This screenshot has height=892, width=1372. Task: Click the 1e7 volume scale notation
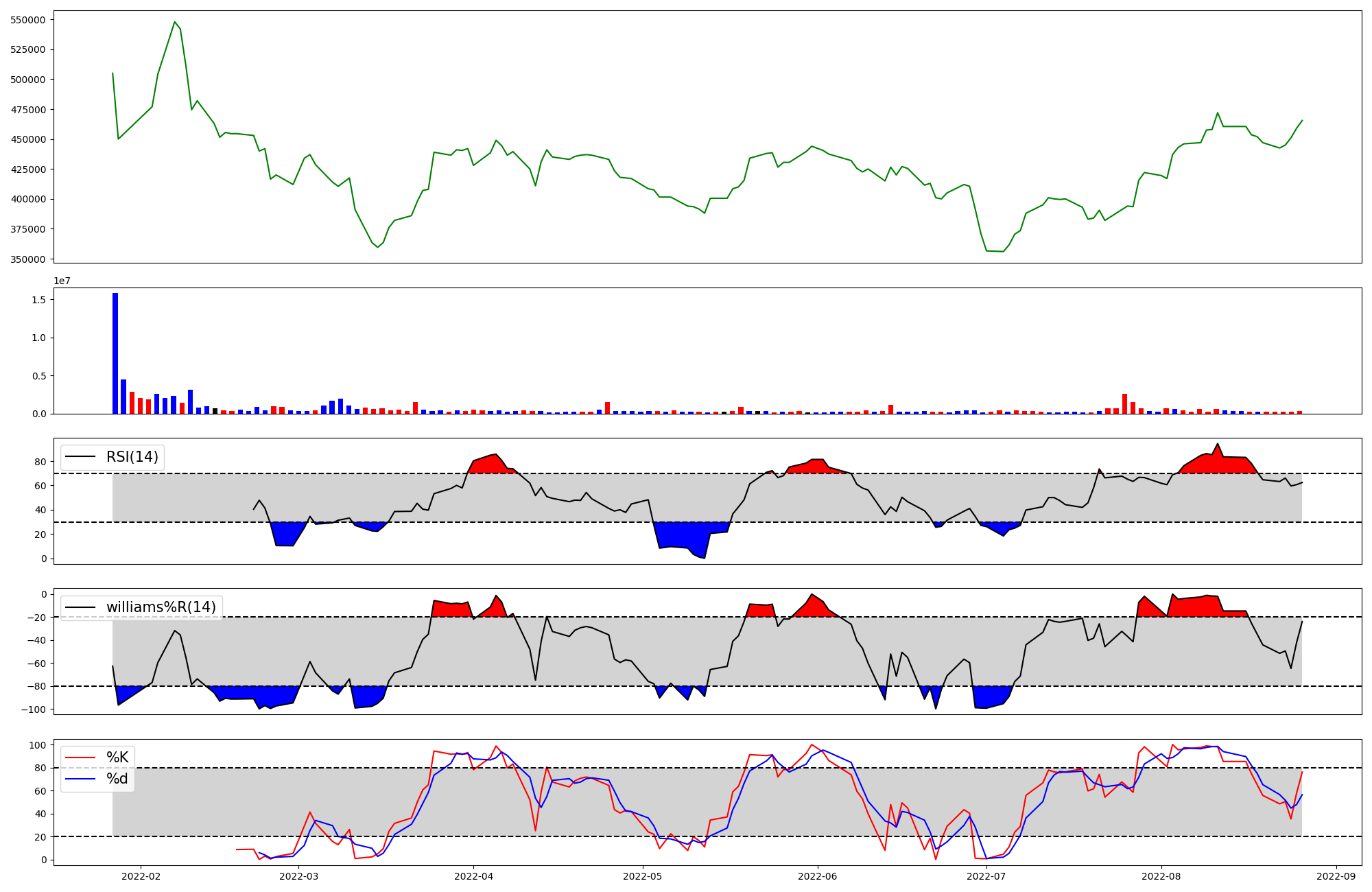coord(62,281)
